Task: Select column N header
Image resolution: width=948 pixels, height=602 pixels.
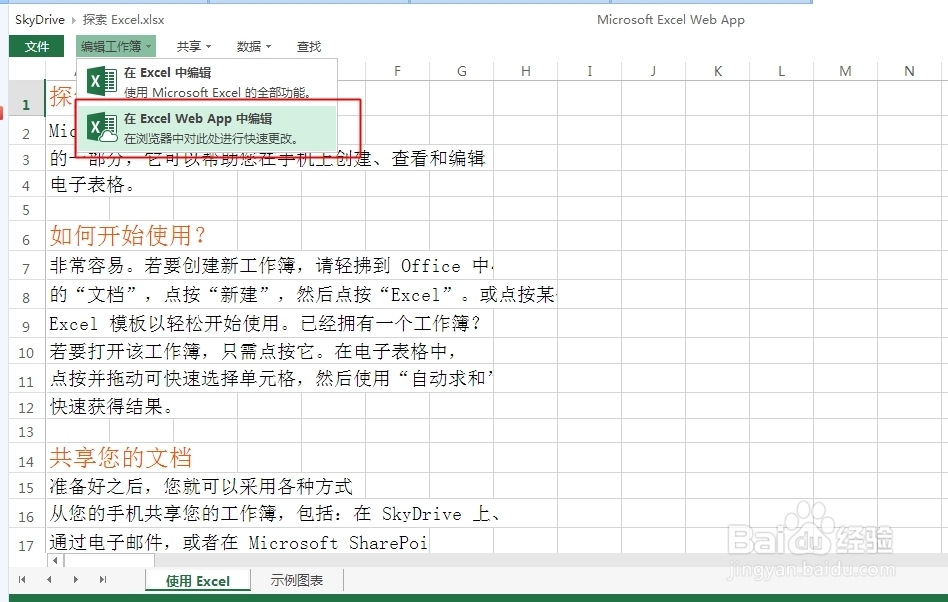Action: pyautogui.click(x=909, y=71)
